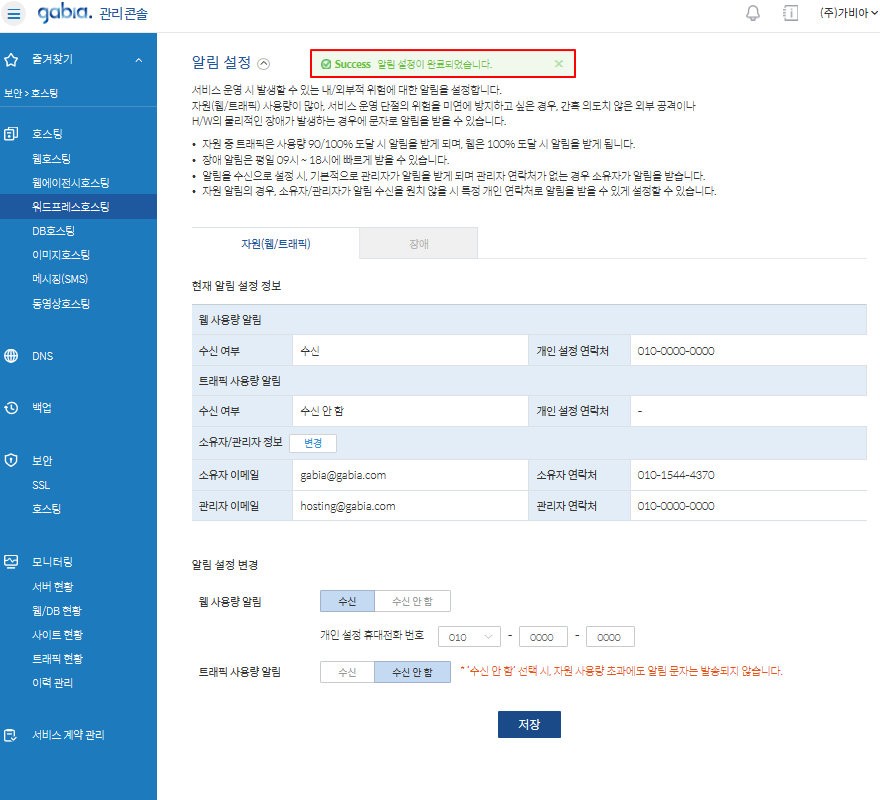The image size is (880, 800).
Task: Select the 자원(웹/트래픽) tab
Action: 275,243
